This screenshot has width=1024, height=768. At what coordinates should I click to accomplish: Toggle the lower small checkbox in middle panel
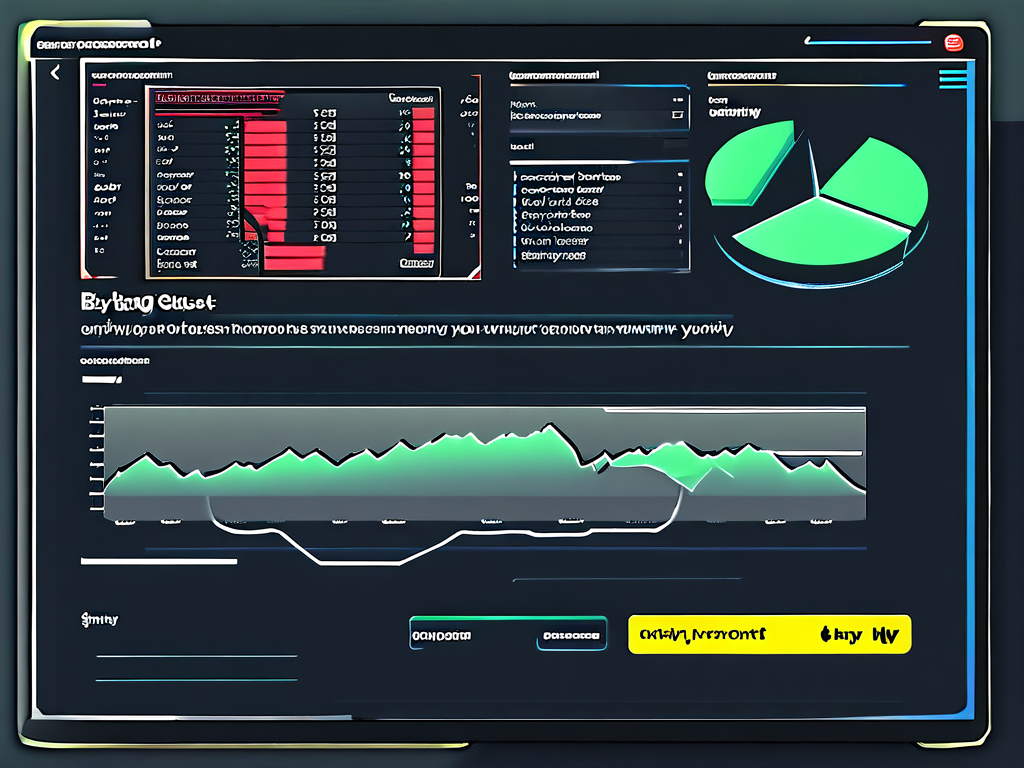tap(678, 116)
